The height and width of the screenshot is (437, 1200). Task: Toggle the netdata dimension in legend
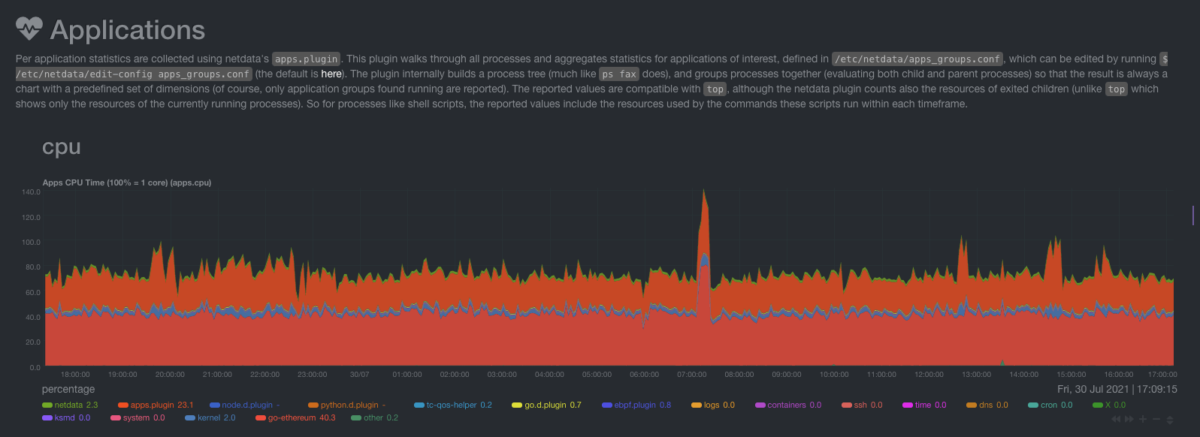click(x=68, y=405)
